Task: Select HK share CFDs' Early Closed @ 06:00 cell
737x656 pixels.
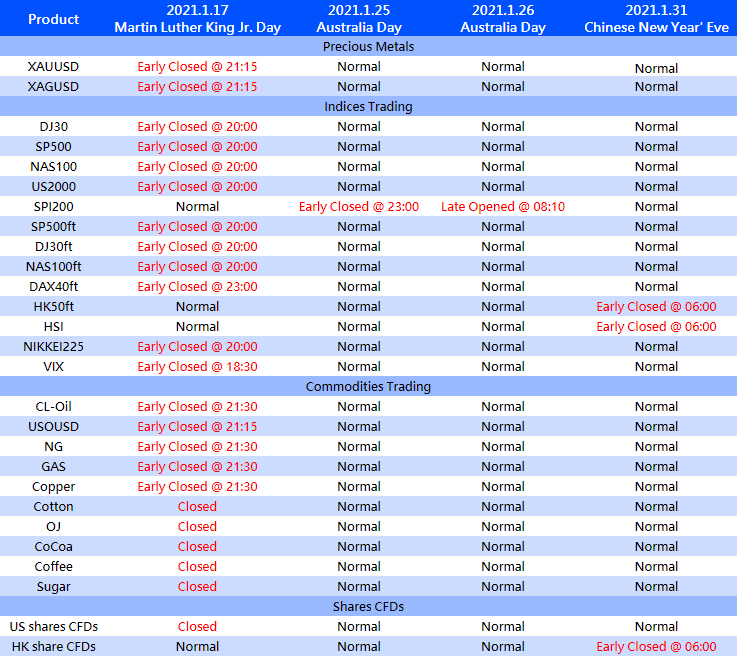Action: click(656, 647)
